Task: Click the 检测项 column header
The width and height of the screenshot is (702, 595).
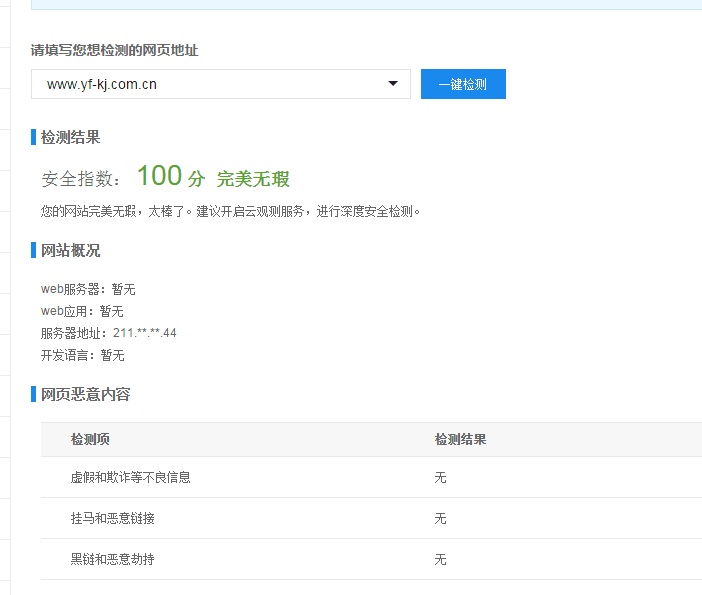Action: pos(90,439)
